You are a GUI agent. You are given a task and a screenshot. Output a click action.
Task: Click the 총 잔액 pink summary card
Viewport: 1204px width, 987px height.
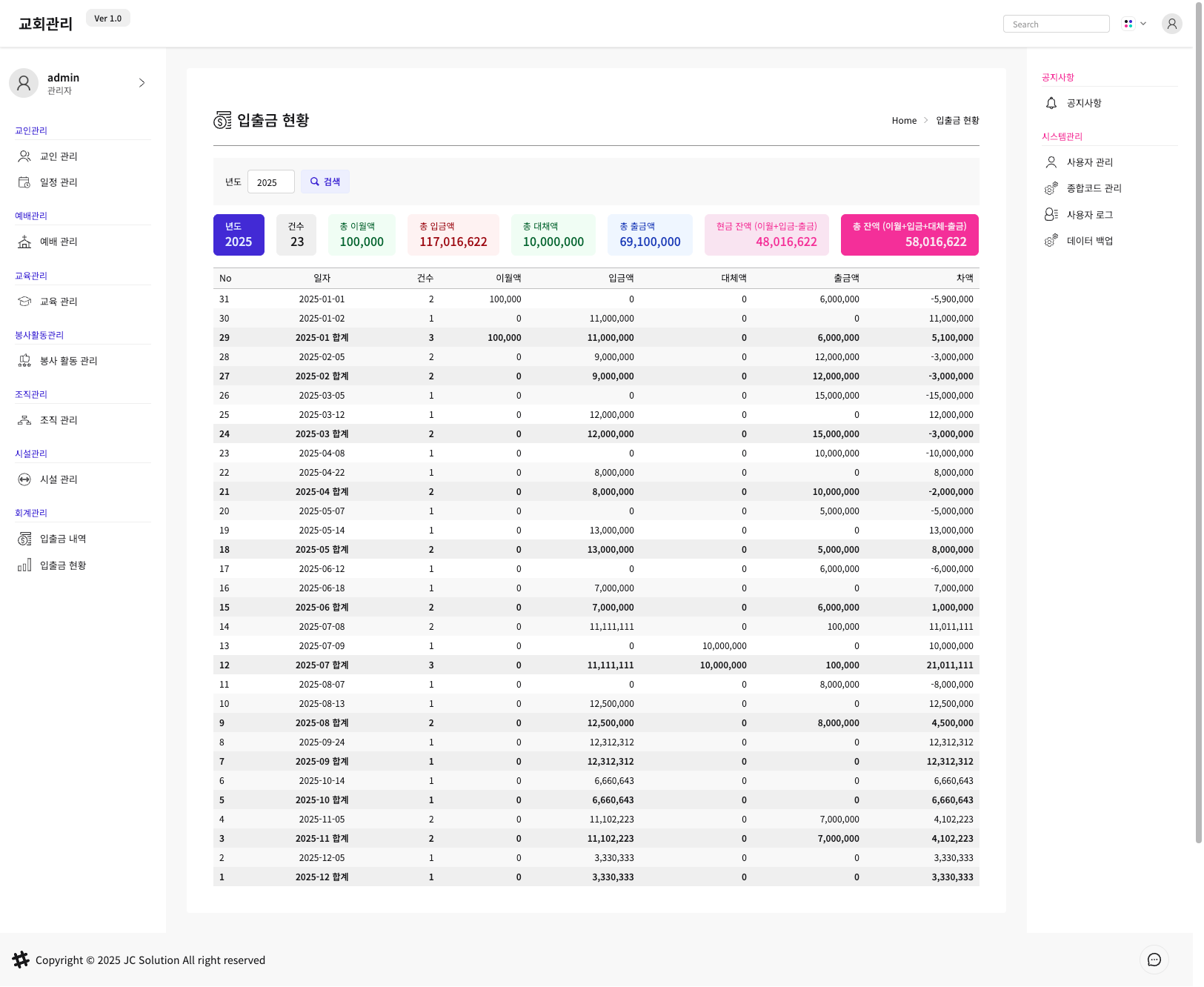point(909,235)
